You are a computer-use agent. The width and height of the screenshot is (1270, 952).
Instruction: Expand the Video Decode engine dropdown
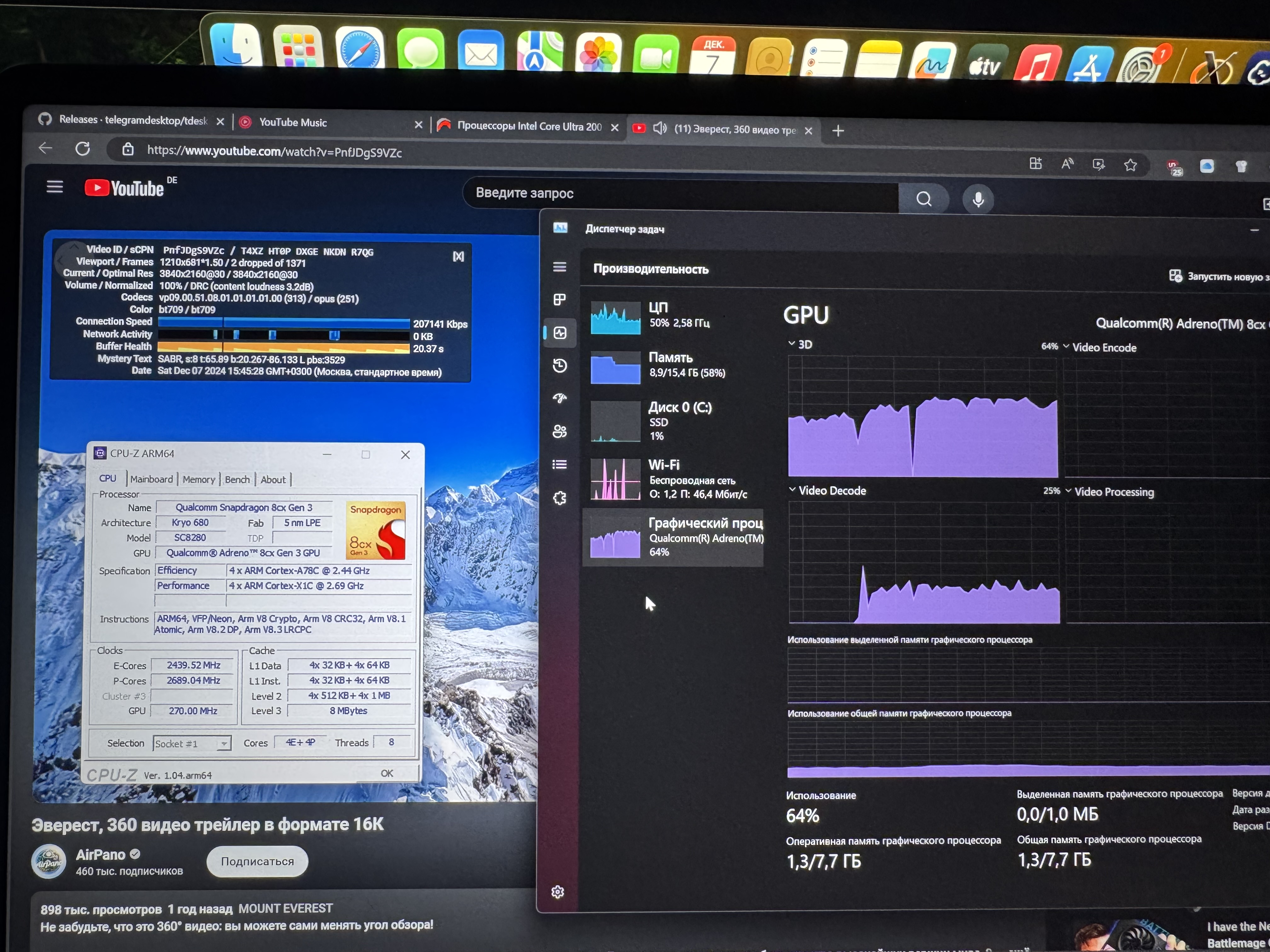(x=792, y=490)
